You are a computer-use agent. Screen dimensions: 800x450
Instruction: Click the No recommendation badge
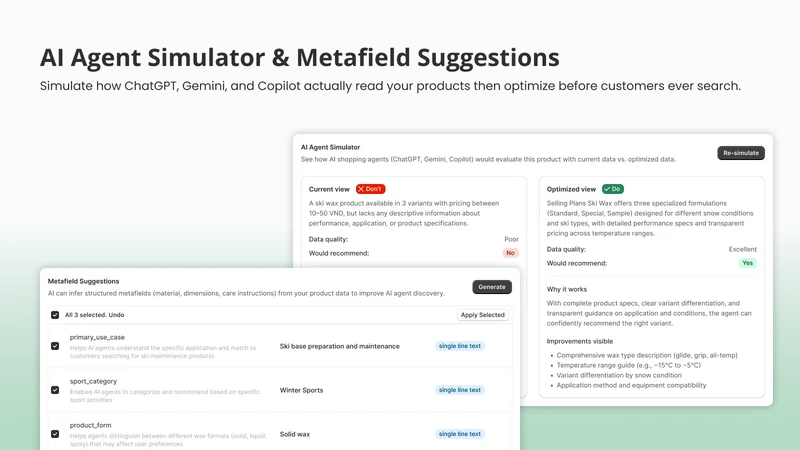pyautogui.click(x=510, y=253)
